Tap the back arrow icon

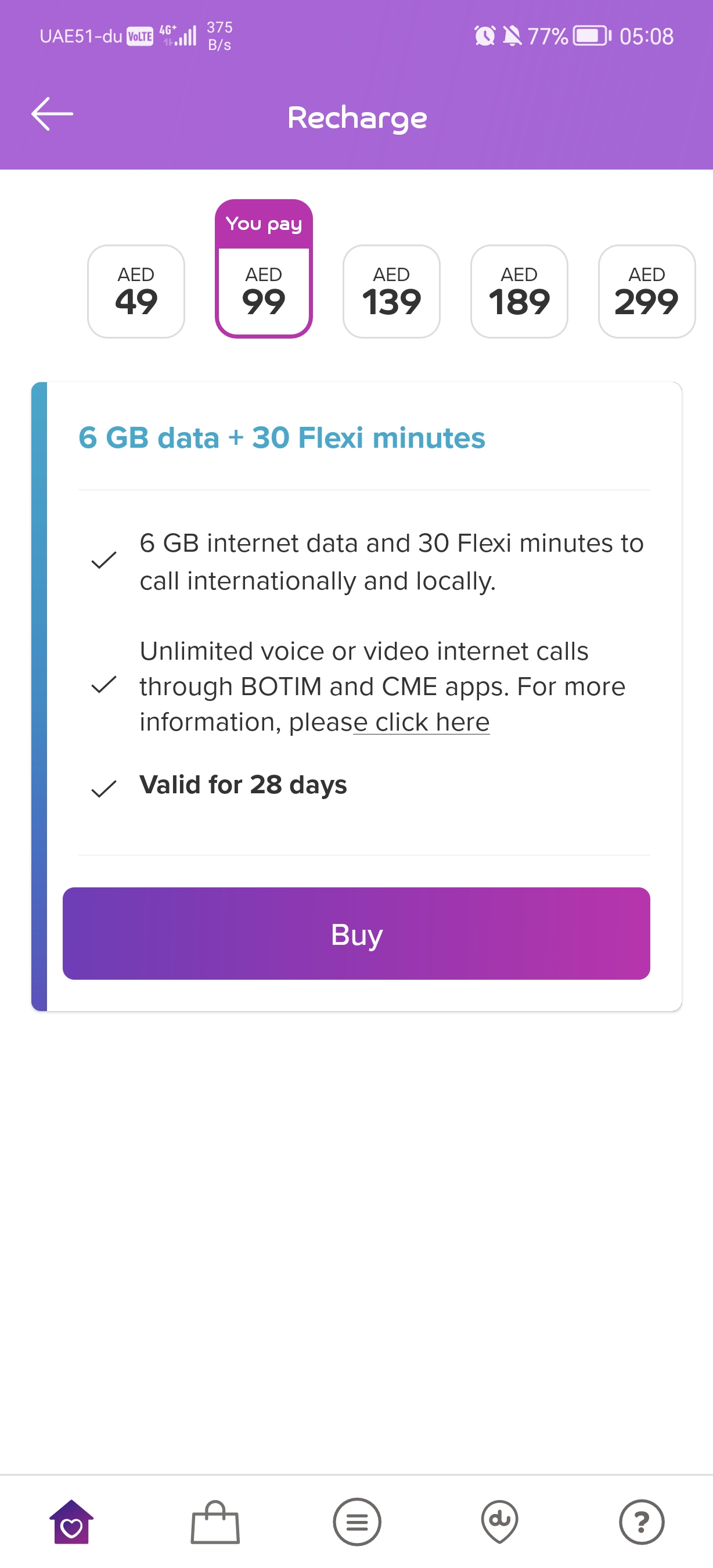coord(52,114)
